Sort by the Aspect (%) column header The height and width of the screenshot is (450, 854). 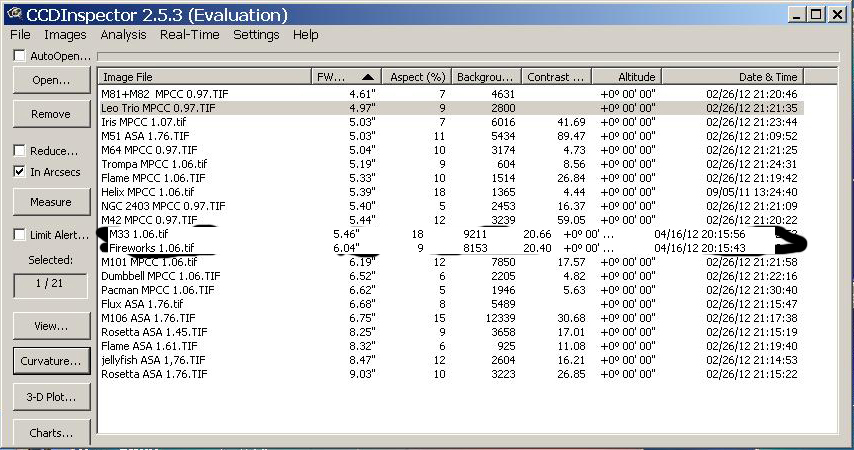pyautogui.click(x=417, y=77)
